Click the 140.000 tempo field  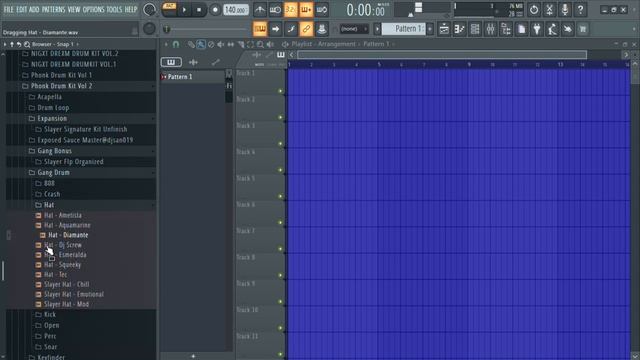tap(236, 9)
